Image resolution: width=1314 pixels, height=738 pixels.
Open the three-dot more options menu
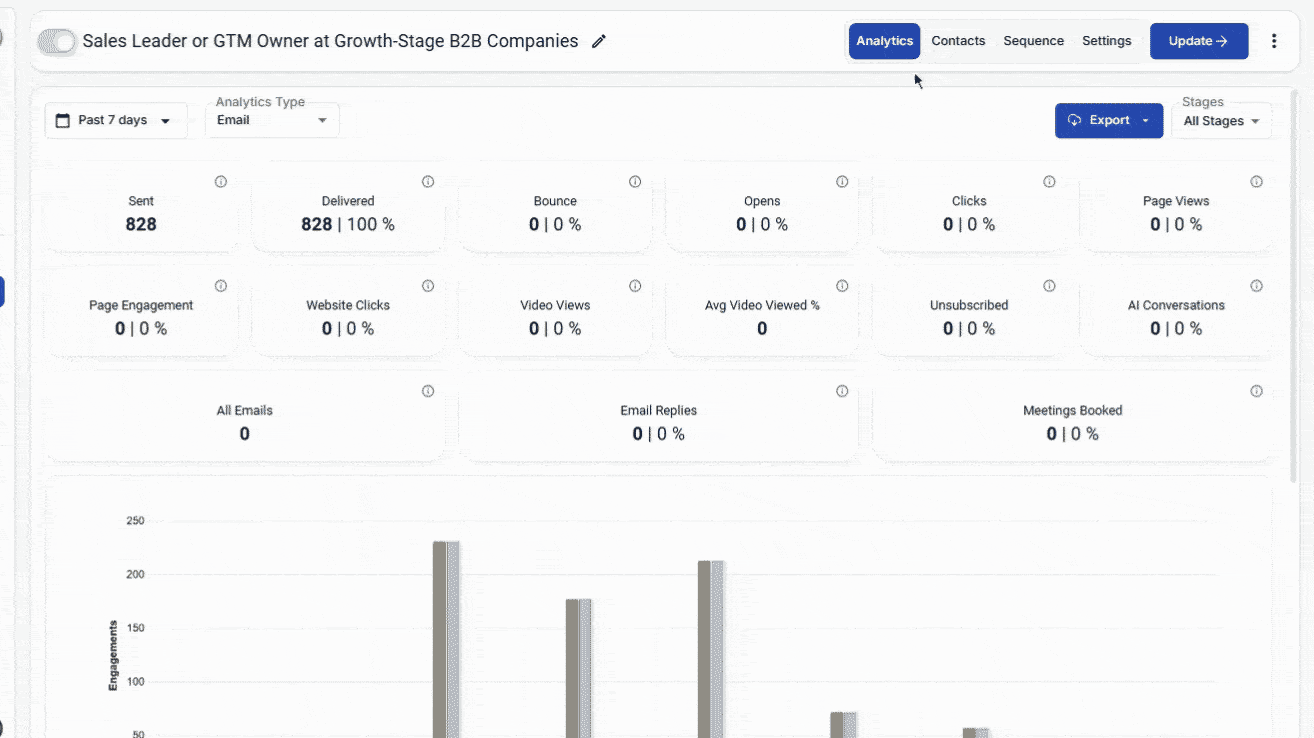pyautogui.click(x=1273, y=41)
